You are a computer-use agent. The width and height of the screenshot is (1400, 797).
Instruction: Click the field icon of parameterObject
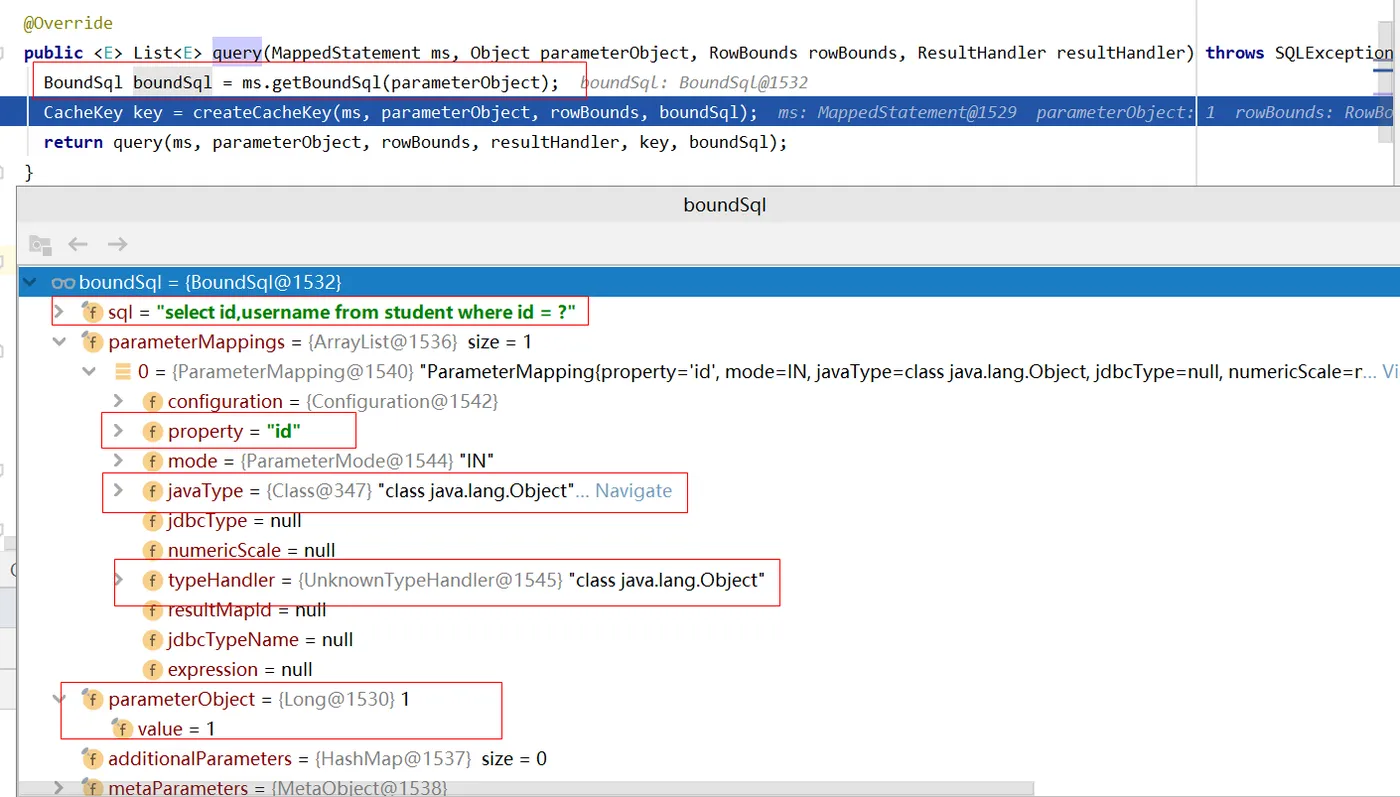(x=92, y=699)
